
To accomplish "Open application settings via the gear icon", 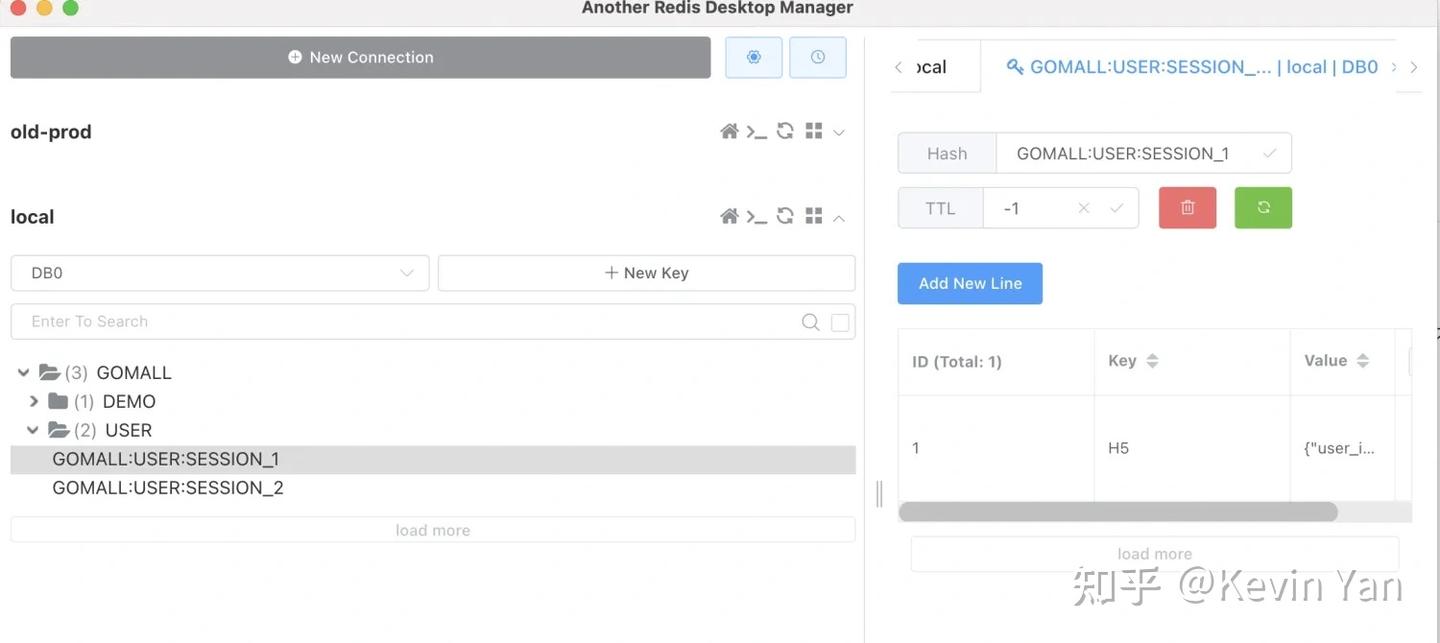I will 753,57.
